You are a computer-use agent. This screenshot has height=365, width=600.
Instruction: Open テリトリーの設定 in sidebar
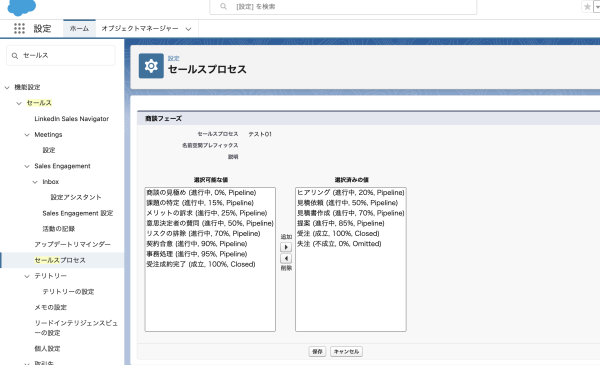coord(68,292)
